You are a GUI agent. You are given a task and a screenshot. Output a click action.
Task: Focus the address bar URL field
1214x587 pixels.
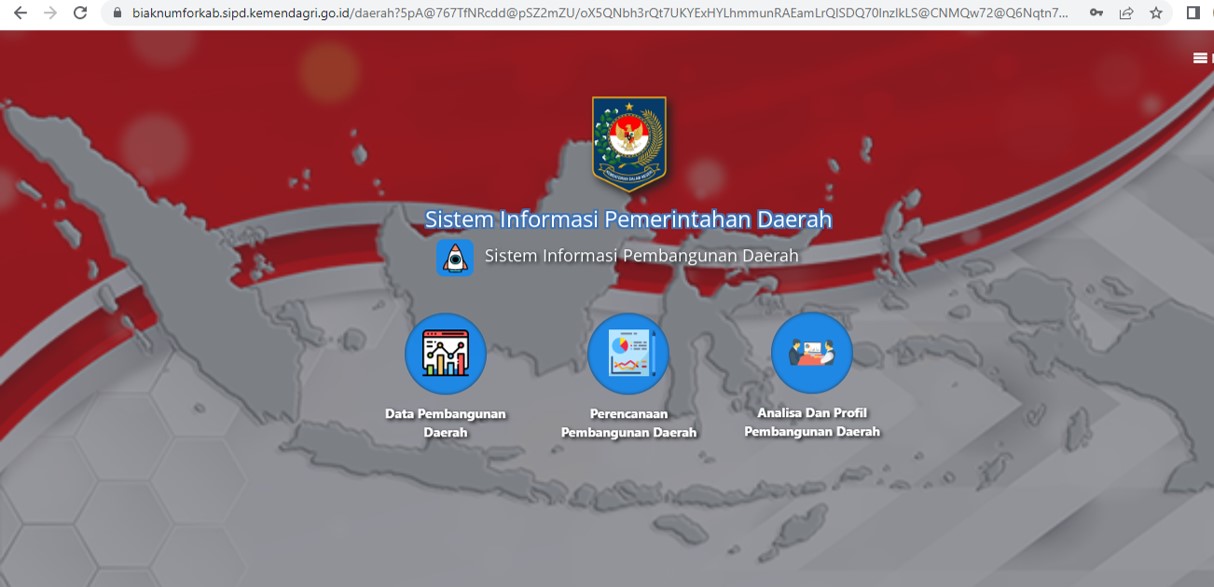[x=600, y=13]
